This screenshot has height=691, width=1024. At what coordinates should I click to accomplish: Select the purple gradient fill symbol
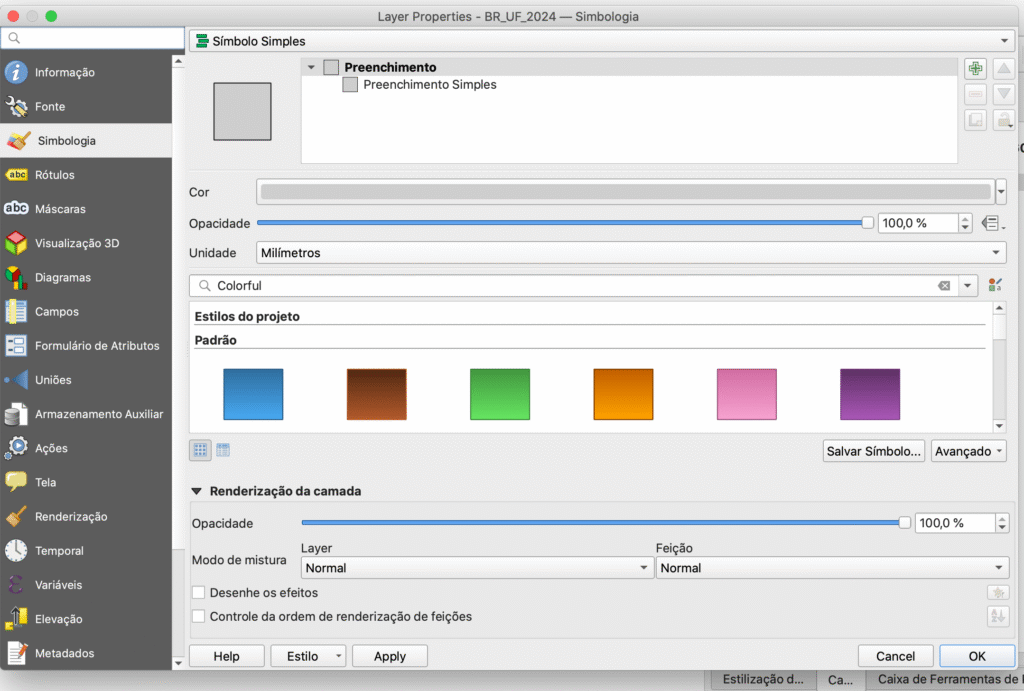pyautogui.click(x=871, y=394)
